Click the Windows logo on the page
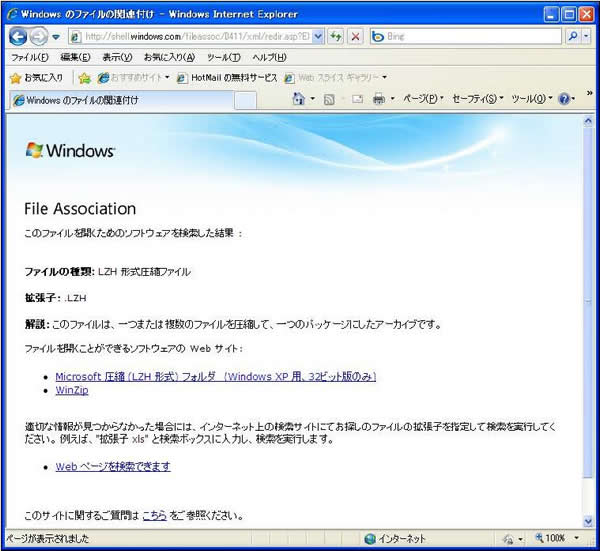The image size is (600, 551). tap(70, 150)
